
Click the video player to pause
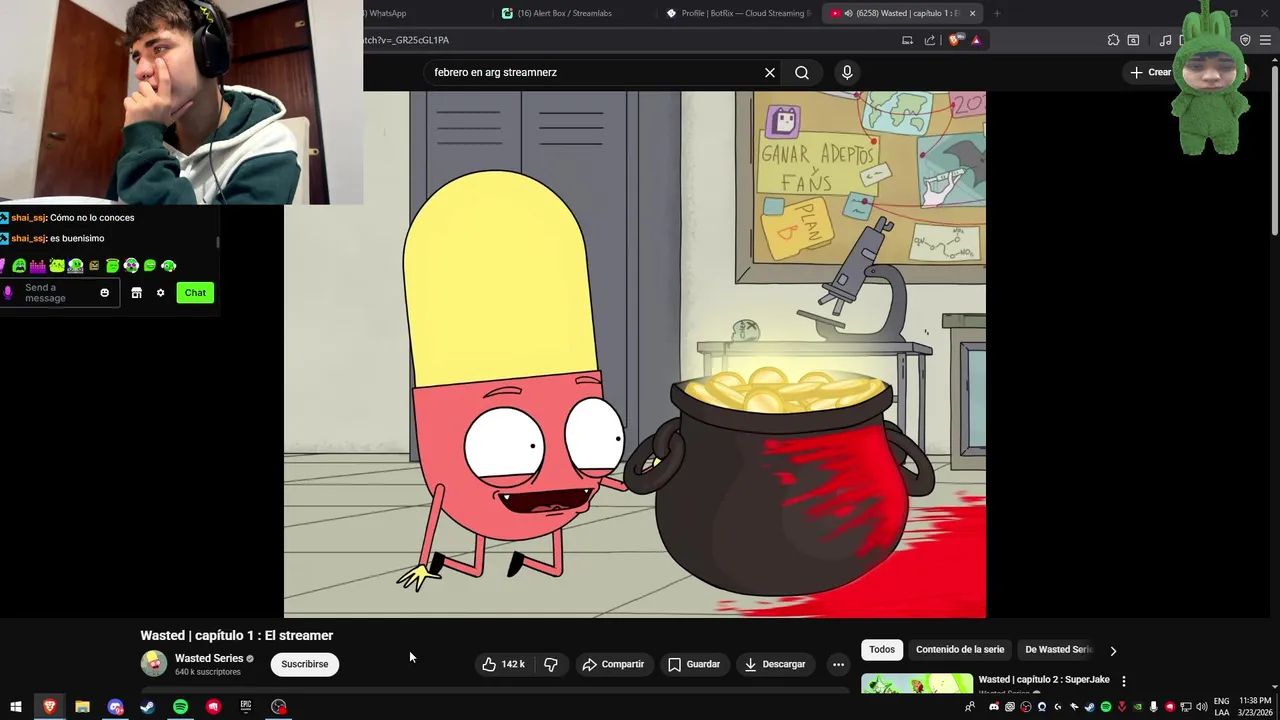click(635, 355)
